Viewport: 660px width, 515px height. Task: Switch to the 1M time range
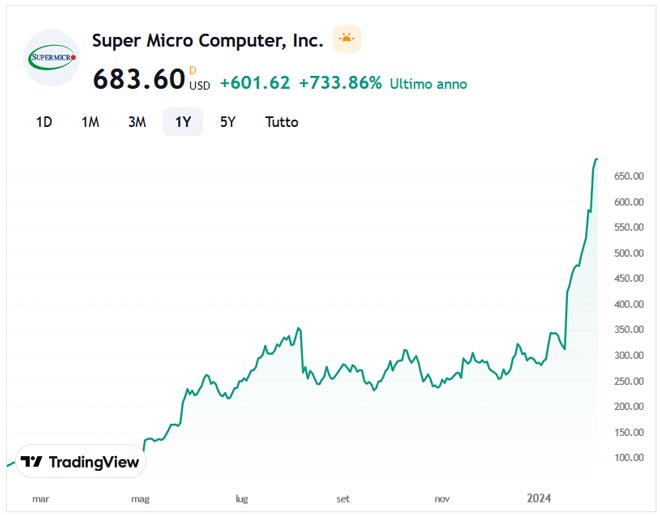[x=90, y=122]
